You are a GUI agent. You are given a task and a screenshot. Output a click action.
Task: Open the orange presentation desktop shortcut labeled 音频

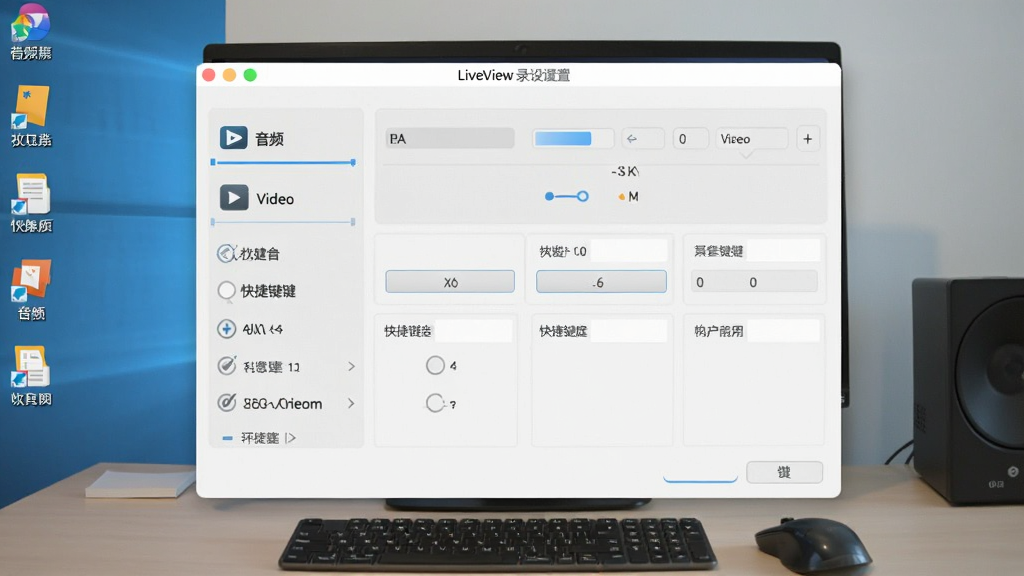click(x=31, y=281)
